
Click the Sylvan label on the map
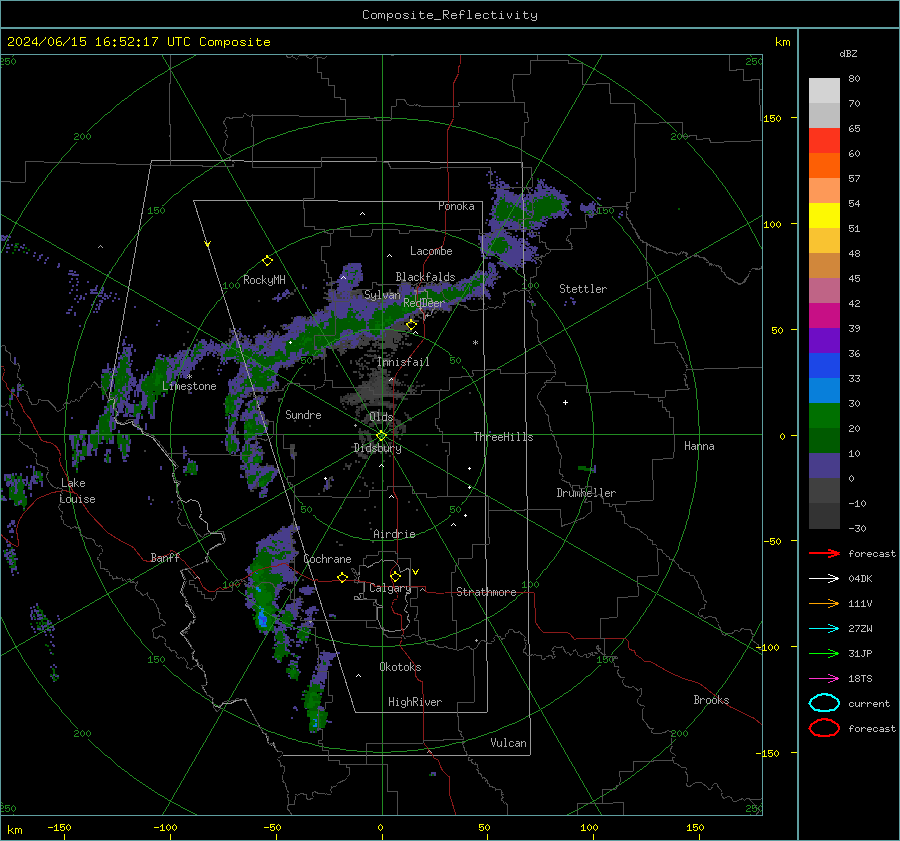382,295
